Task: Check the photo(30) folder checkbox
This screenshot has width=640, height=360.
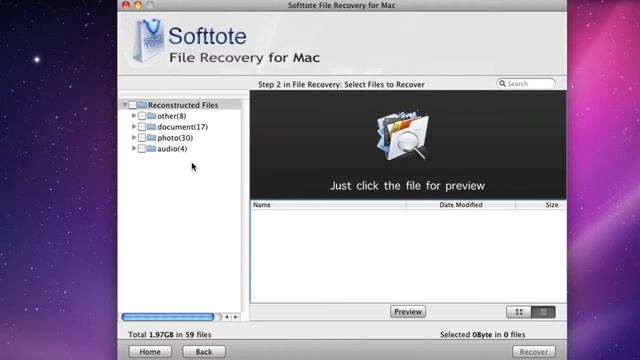Action: [x=142, y=138]
